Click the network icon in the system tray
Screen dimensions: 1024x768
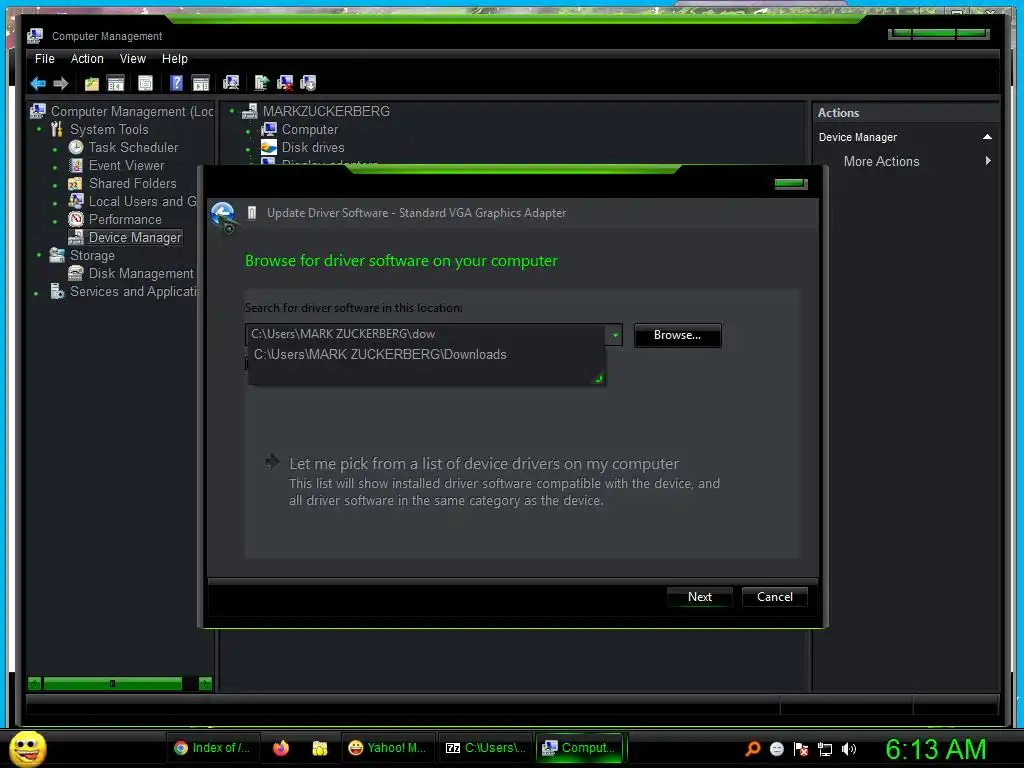825,749
